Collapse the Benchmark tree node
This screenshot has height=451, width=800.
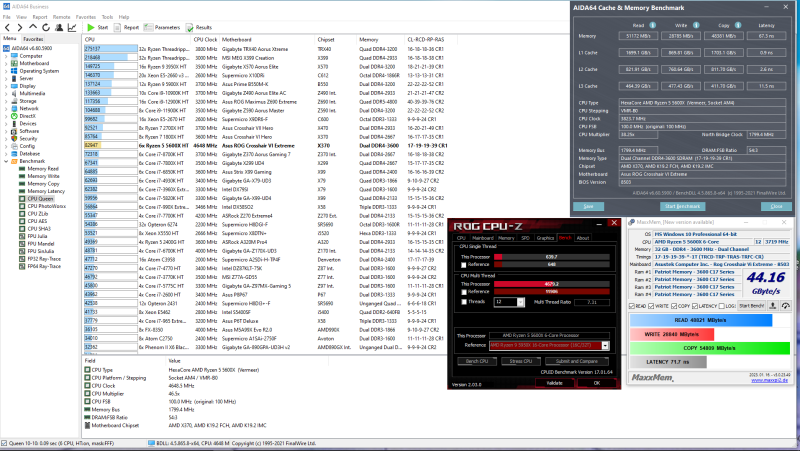[x=6, y=161]
